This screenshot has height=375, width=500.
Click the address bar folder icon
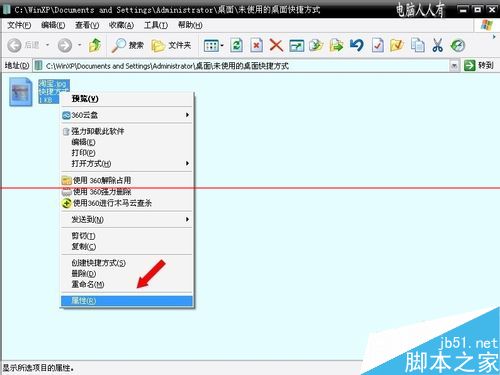click(x=39, y=66)
